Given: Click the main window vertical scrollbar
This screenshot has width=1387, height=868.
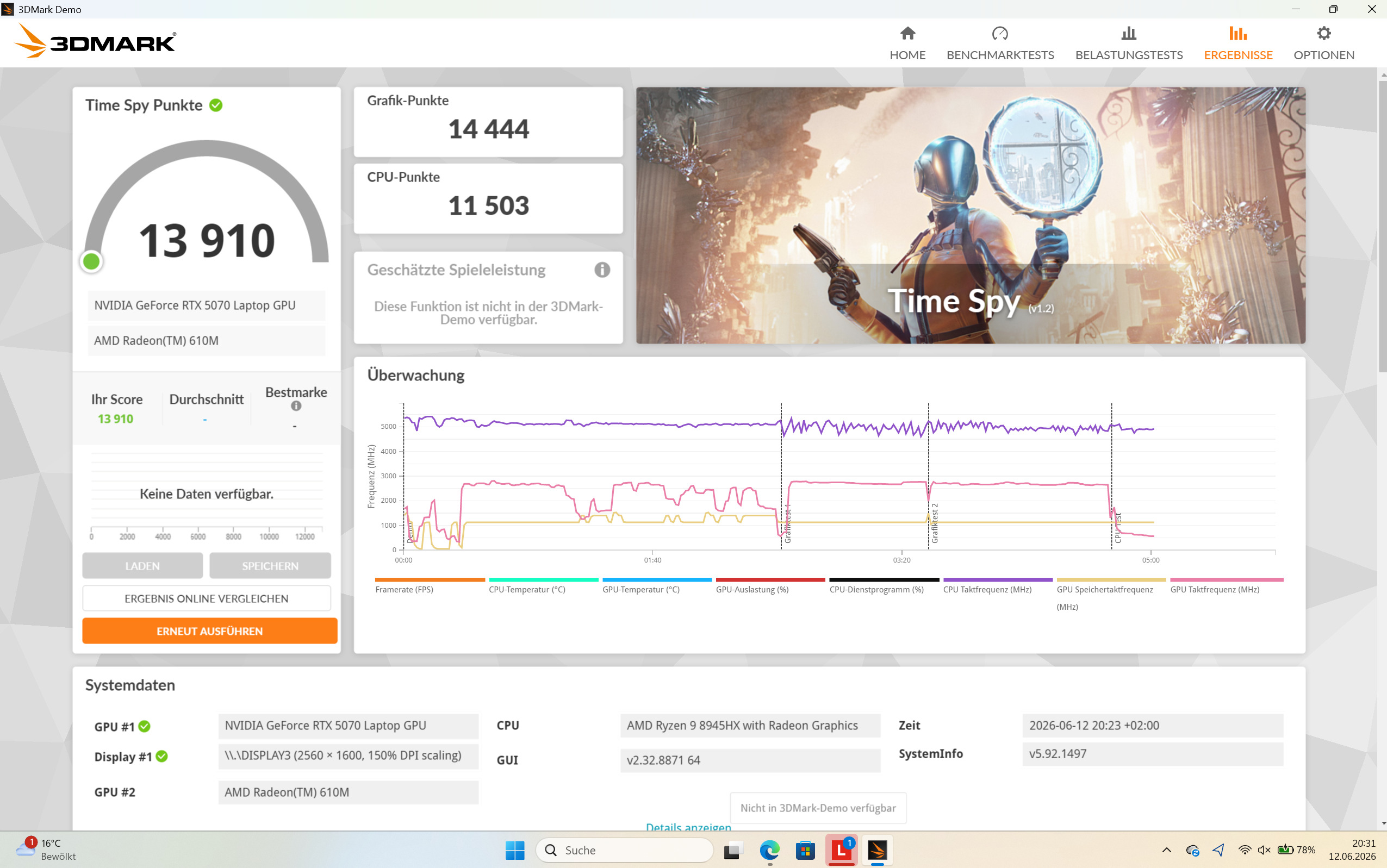Looking at the screenshot, I should coord(1382,227).
